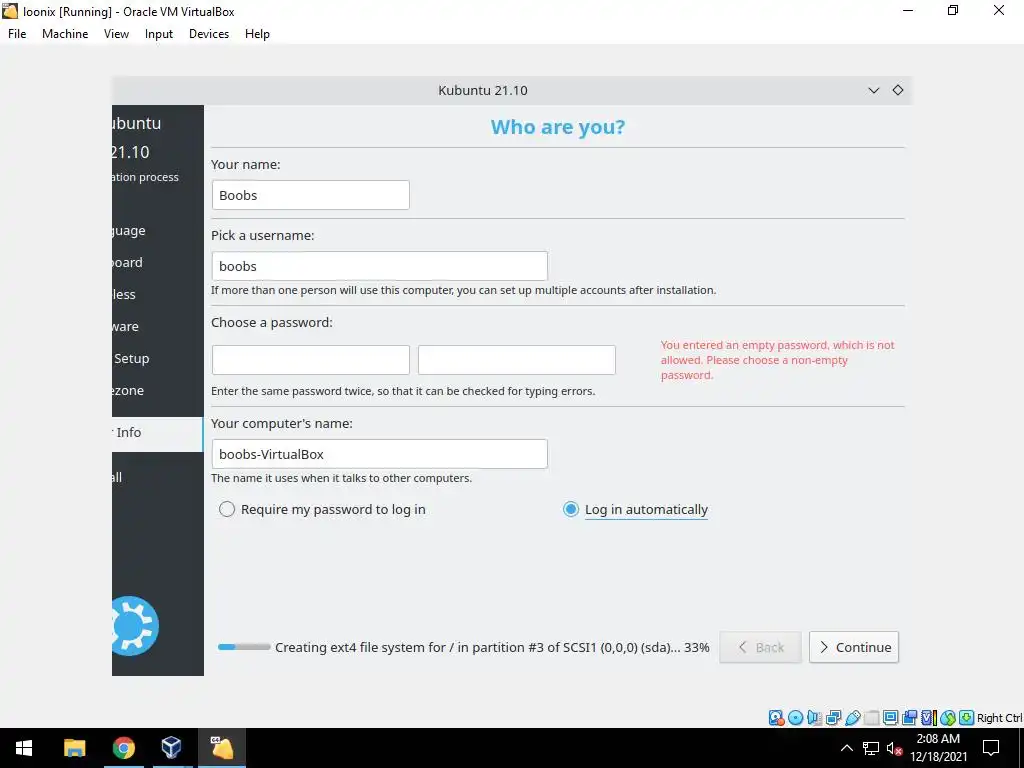Image resolution: width=1024 pixels, height=768 pixels.
Task: Open the audio settings status icon
Action: pos(814,718)
